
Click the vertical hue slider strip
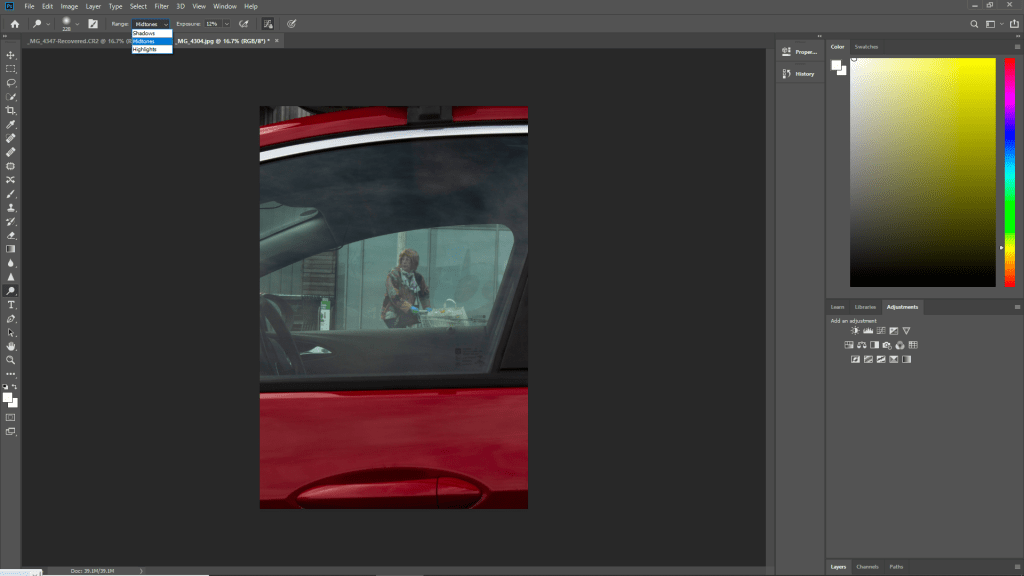1008,170
